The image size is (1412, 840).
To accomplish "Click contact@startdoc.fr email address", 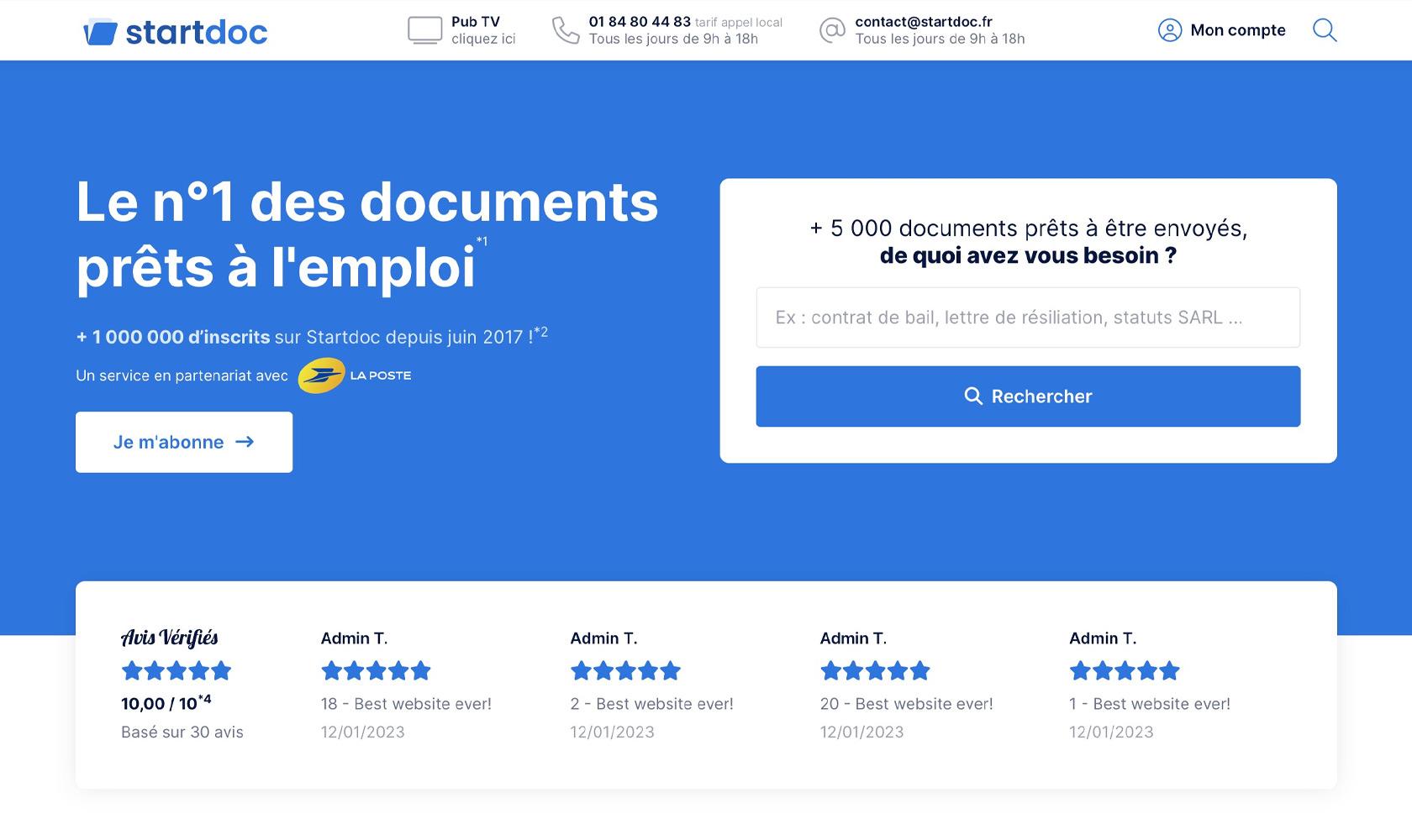I will tap(924, 22).
